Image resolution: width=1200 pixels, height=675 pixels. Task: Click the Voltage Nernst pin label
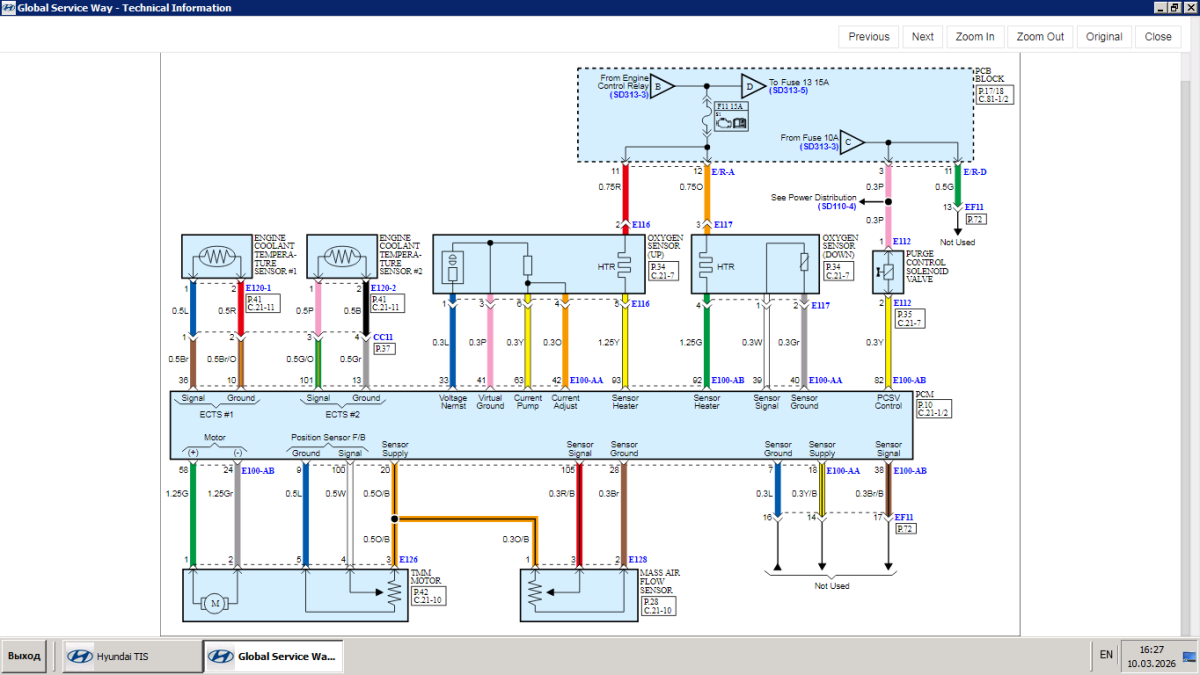[453, 402]
